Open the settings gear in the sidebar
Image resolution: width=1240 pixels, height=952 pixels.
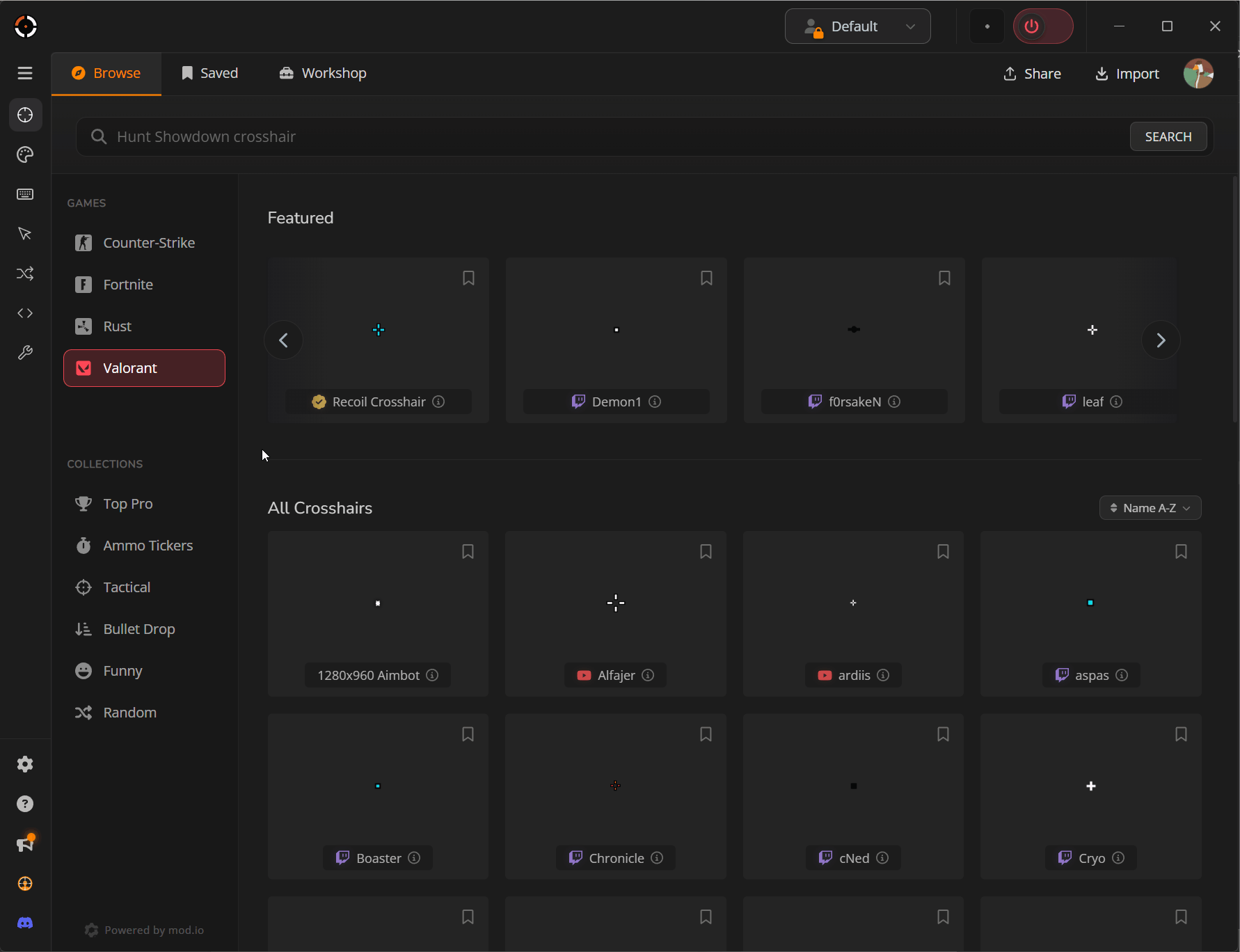coord(25,764)
